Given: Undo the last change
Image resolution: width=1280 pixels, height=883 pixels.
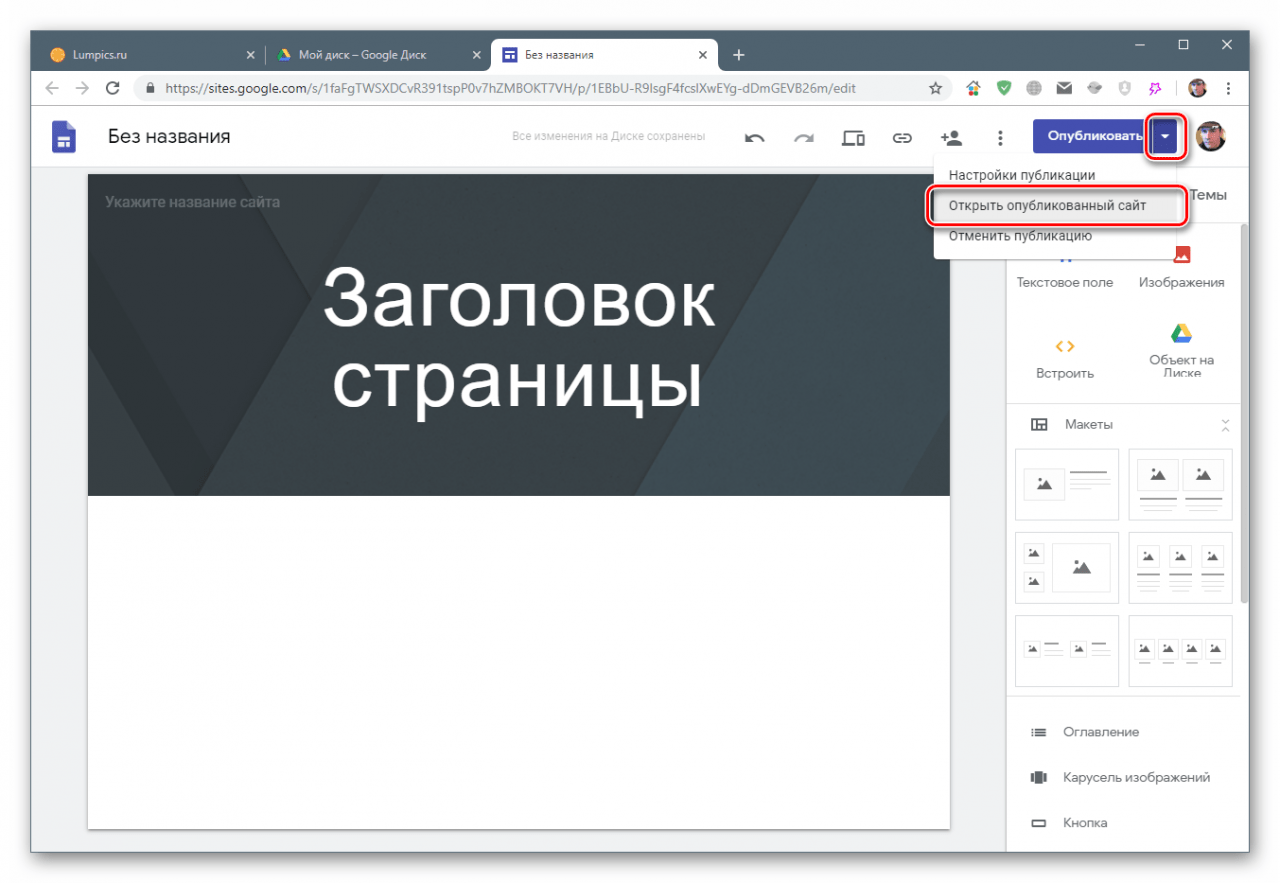Looking at the screenshot, I should click(755, 138).
